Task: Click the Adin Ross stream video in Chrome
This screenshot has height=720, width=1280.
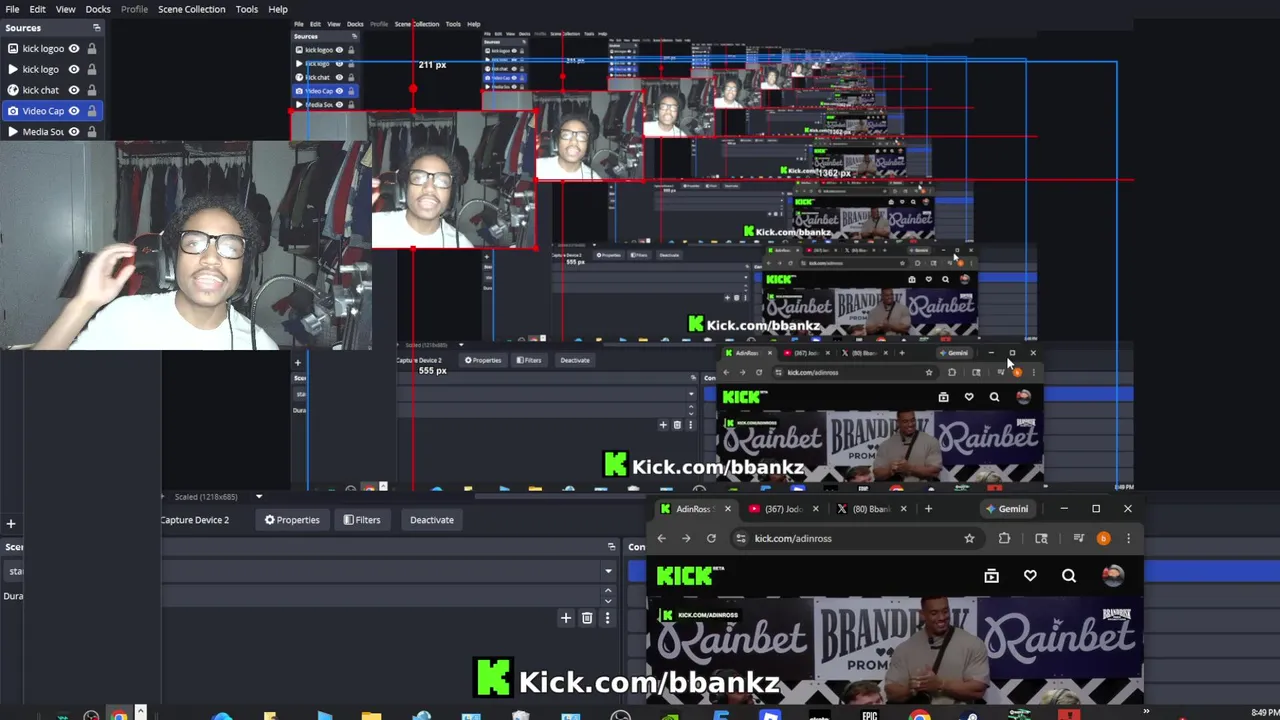Action: [x=895, y=652]
